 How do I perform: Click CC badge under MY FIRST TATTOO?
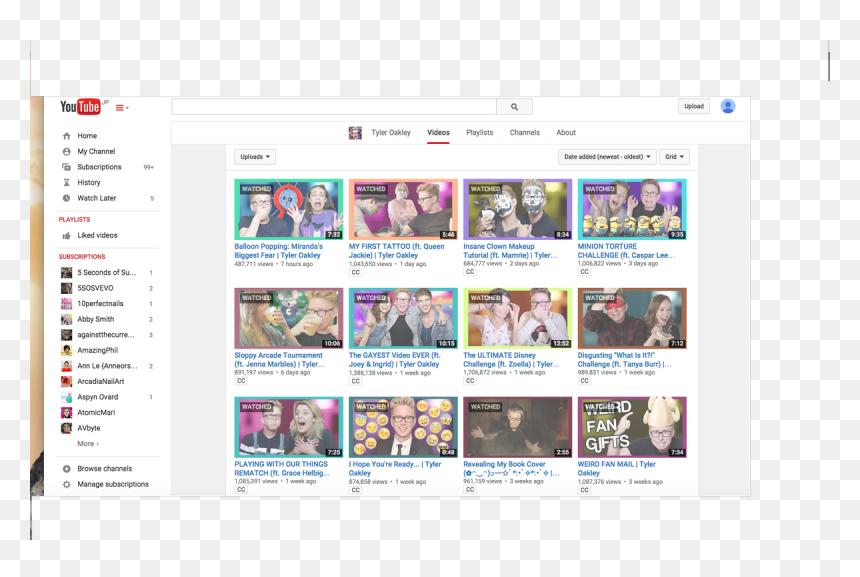(x=355, y=273)
